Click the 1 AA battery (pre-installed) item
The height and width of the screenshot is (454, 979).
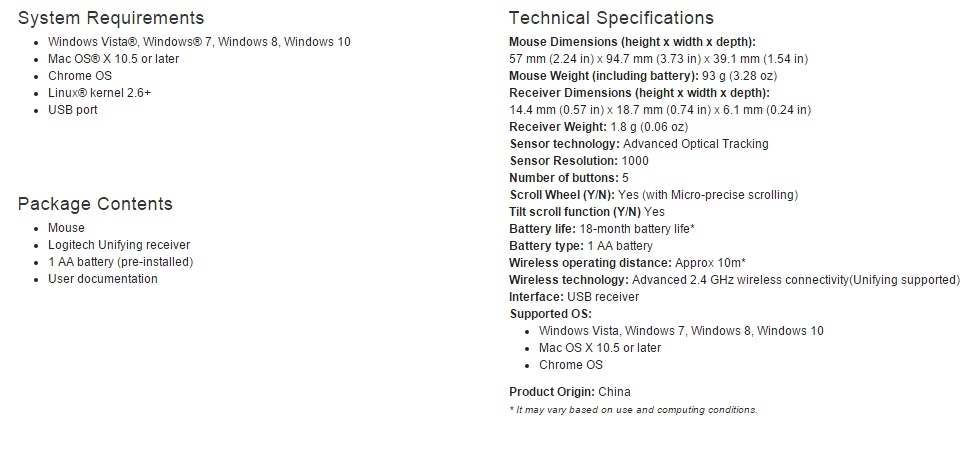pyautogui.click(x=121, y=262)
